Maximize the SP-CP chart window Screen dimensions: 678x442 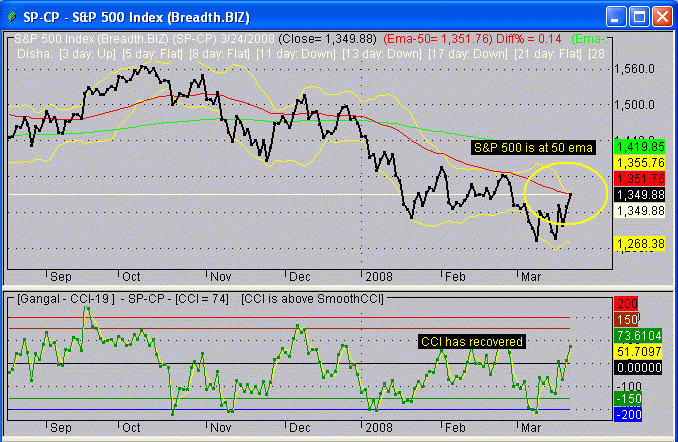[640, 17]
